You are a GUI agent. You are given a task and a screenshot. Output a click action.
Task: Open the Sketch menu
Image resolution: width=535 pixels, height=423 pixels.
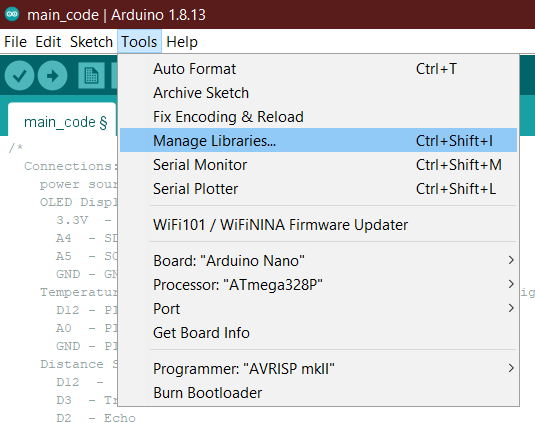click(91, 42)
